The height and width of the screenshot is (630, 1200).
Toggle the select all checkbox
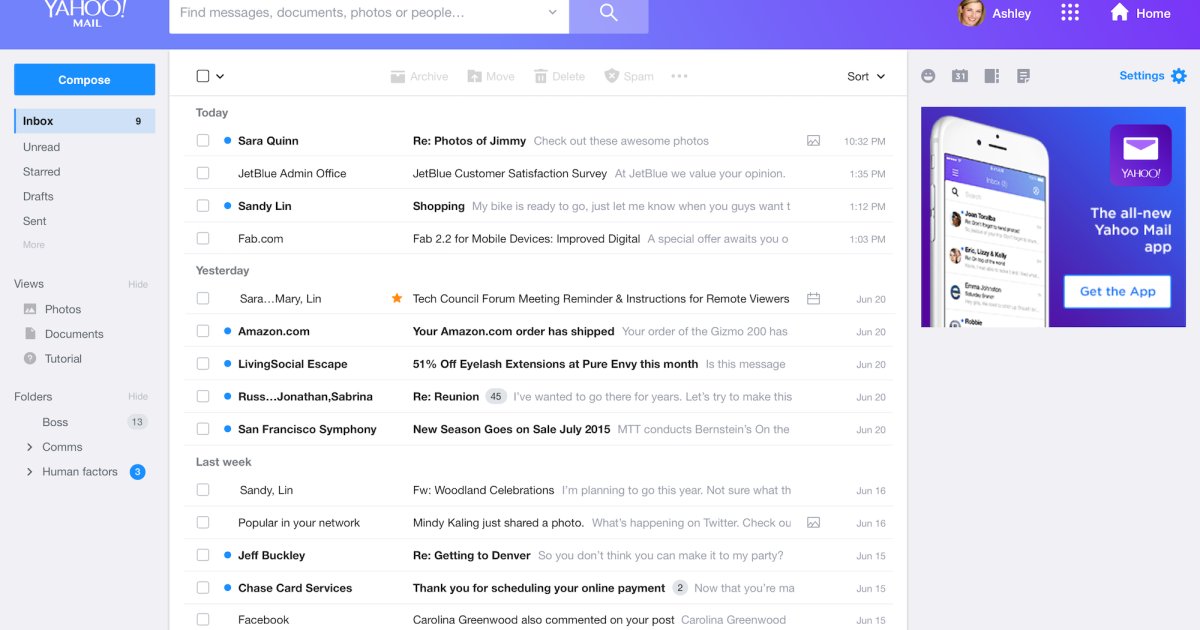click(x=203, y=76)
